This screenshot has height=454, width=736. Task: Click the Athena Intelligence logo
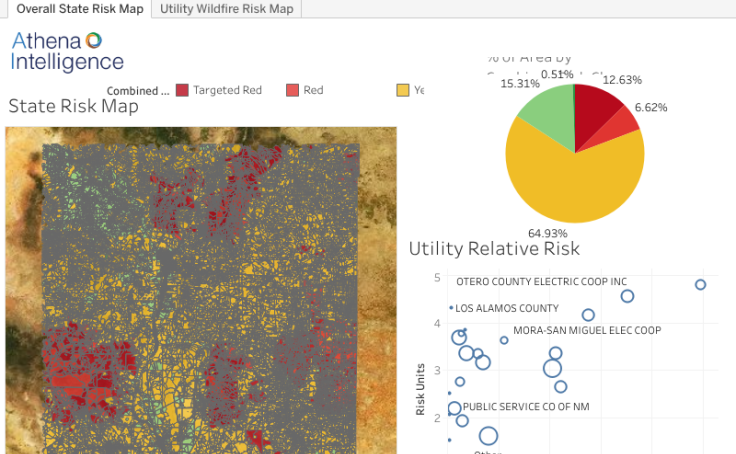click(66, 50)
